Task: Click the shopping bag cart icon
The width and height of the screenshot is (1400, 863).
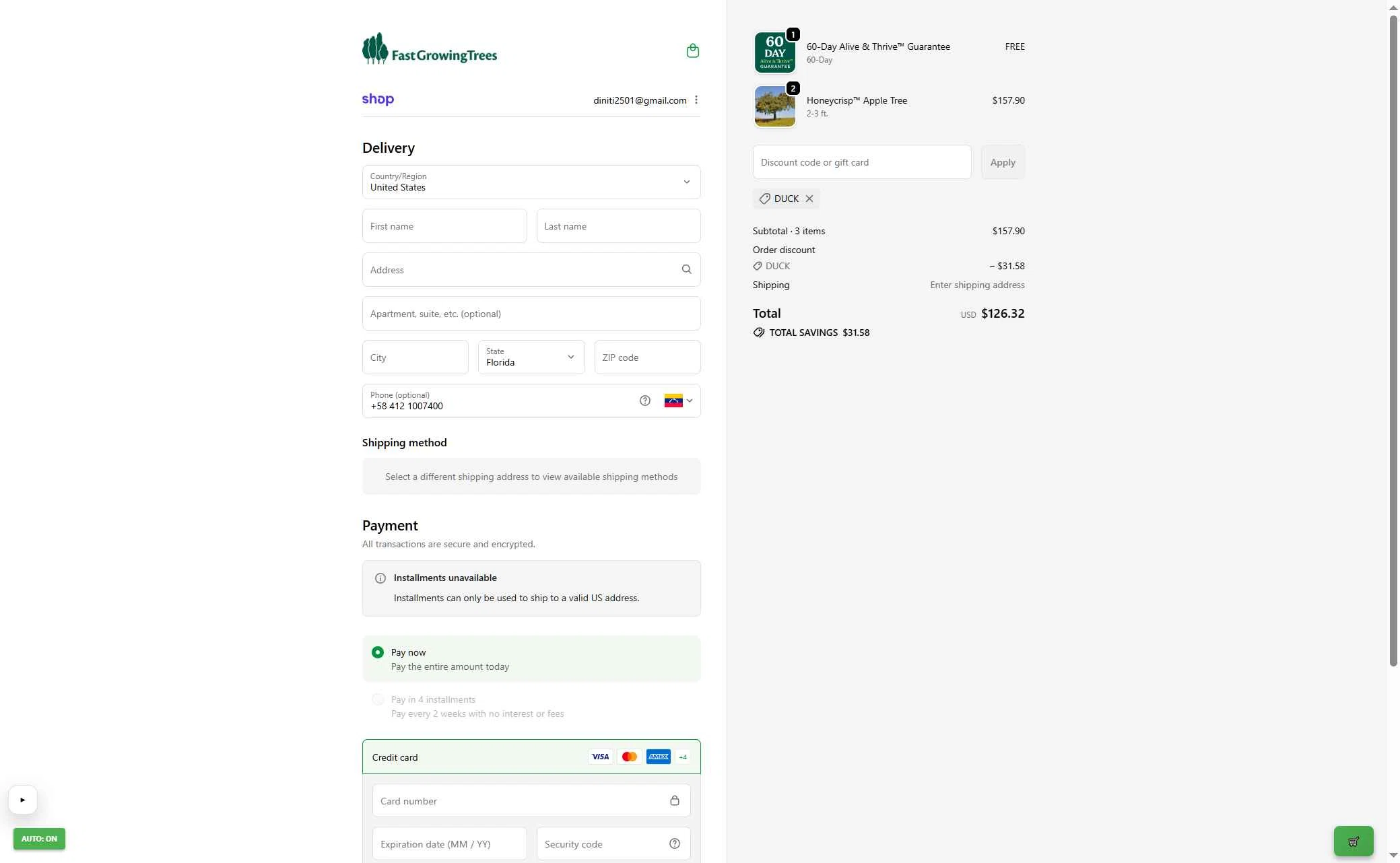Action: click(x=692, y=51)
